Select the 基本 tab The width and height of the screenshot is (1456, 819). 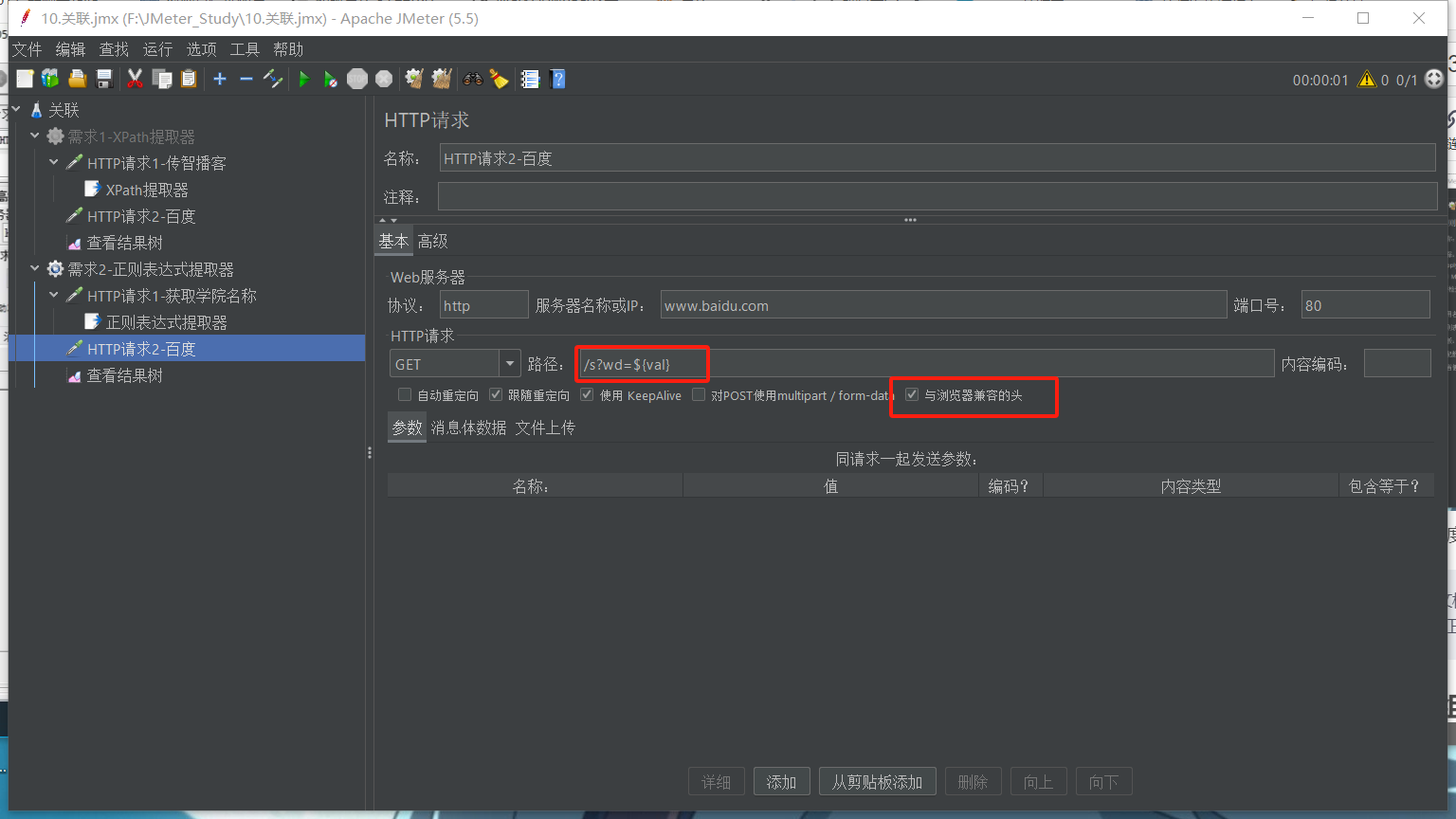point(393,241)
